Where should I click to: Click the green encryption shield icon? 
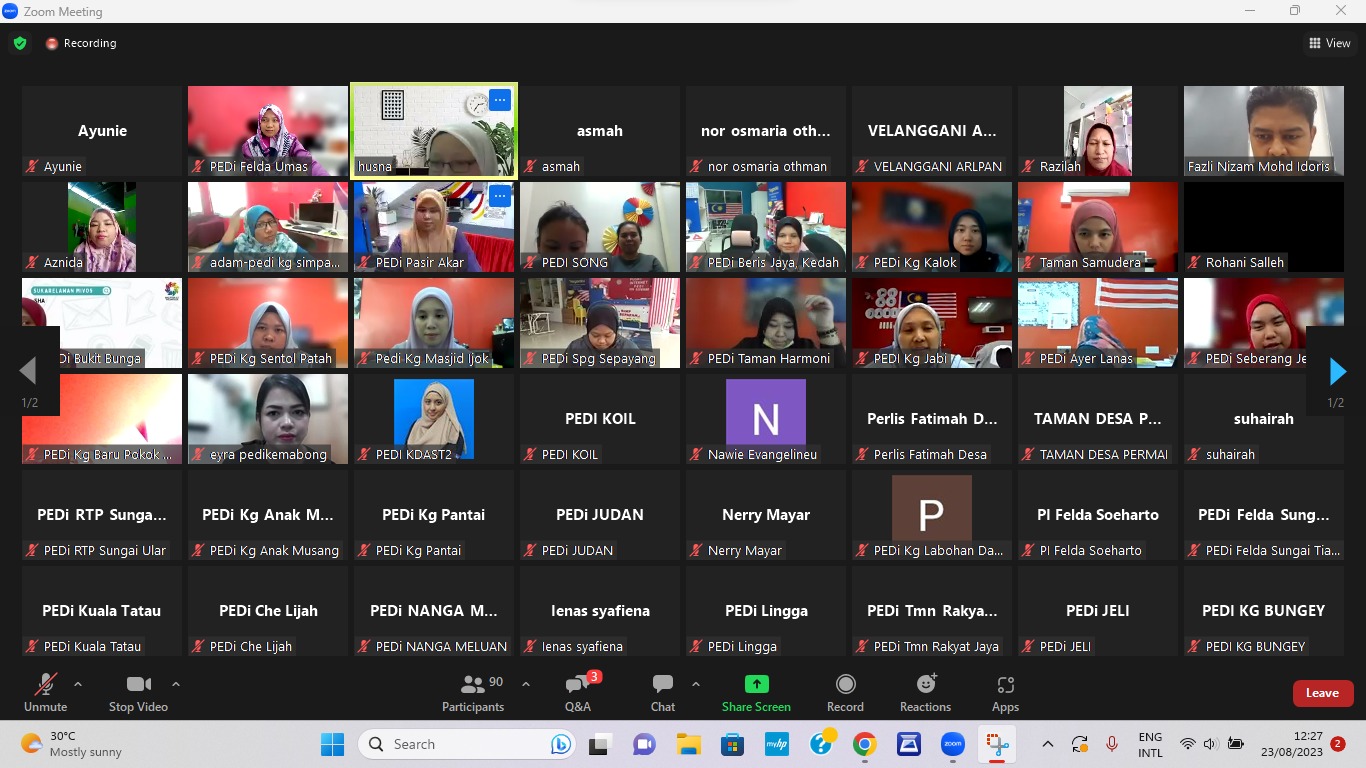(x=20, y=43)
